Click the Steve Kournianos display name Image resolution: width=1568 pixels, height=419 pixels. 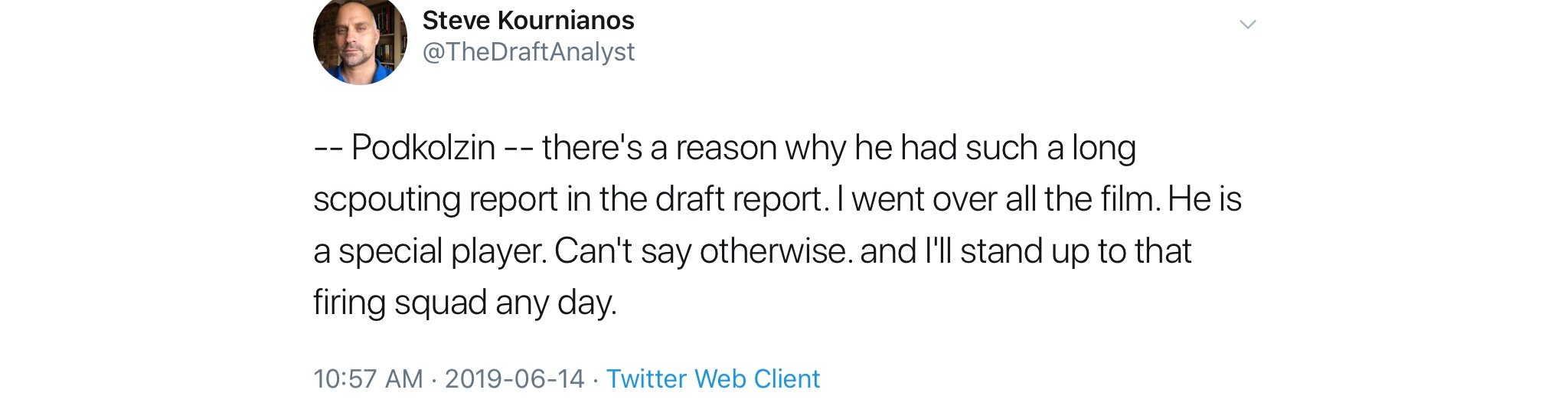pyautogui.click(x=528, y=20)
